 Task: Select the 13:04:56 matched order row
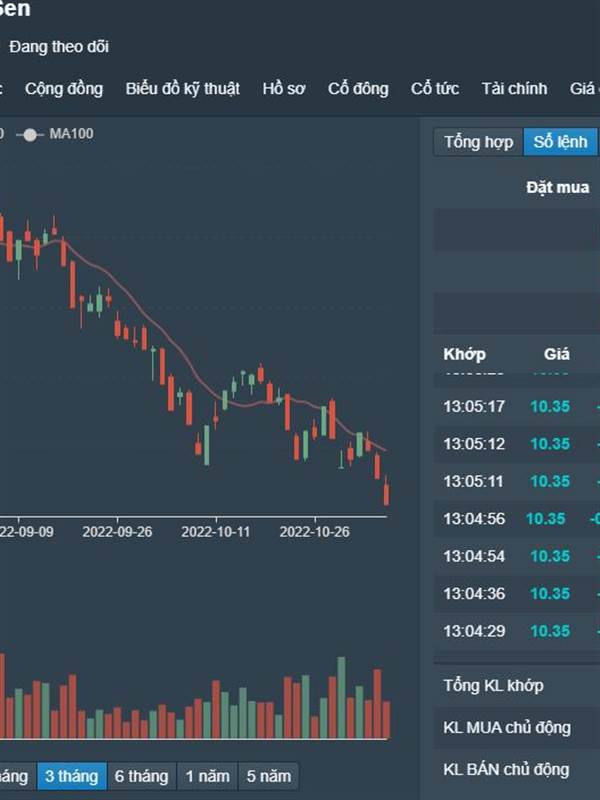pyautogui.click(x=517, y=519)
